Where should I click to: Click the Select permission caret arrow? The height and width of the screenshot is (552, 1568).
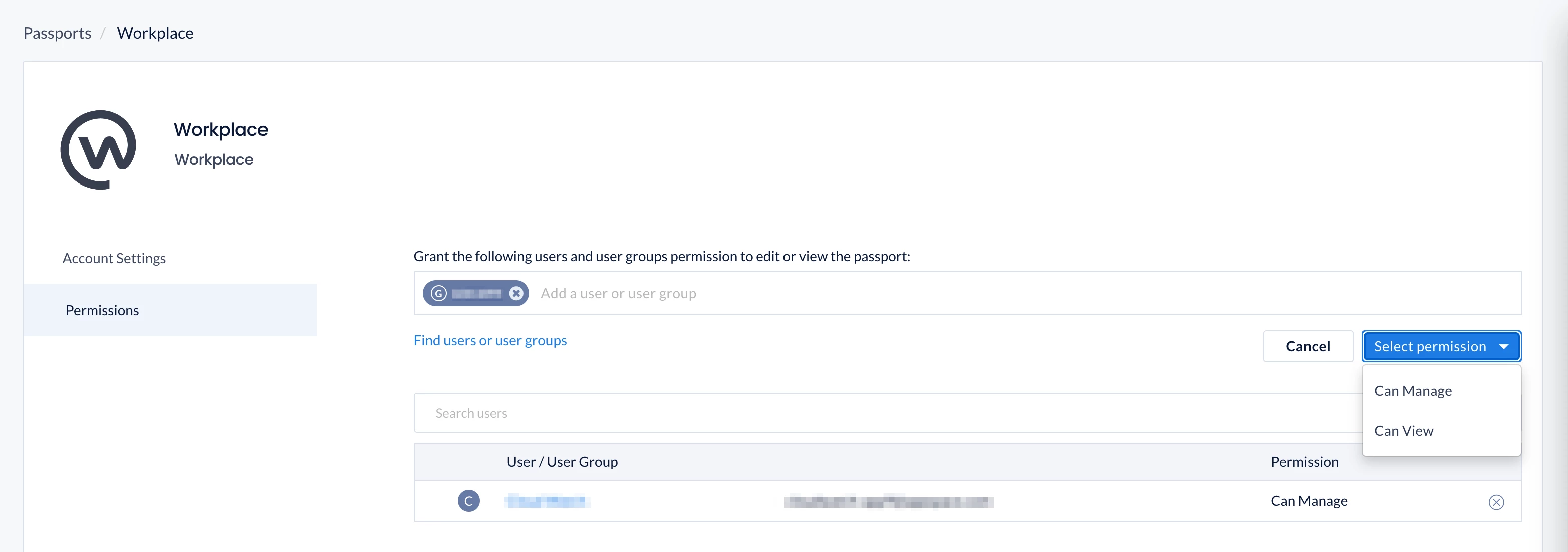tap(1503, 346)
